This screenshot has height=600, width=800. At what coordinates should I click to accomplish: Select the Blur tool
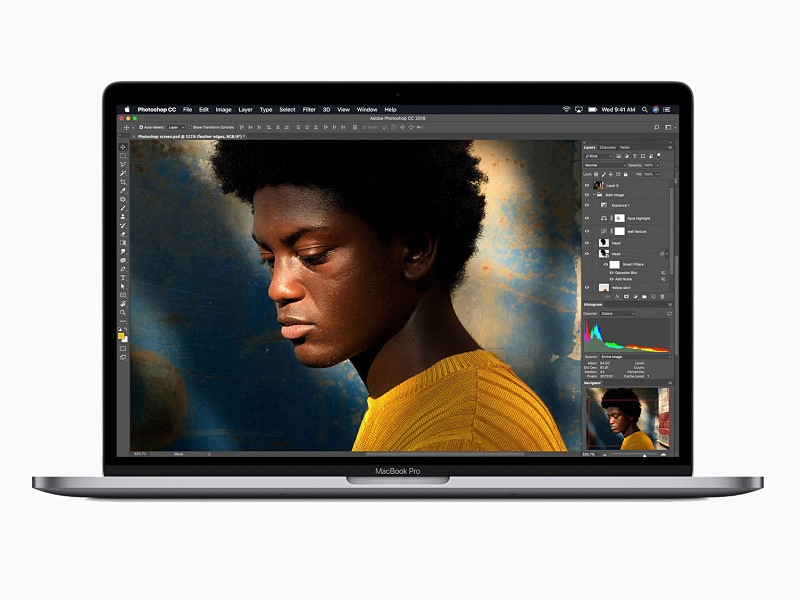(x=123, y=251)
